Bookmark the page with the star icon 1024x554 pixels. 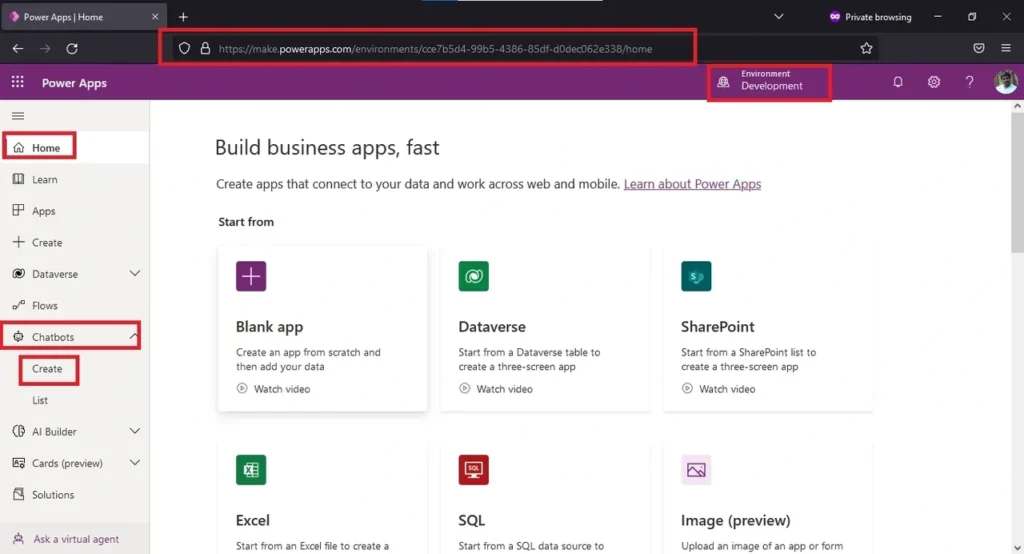866,48
